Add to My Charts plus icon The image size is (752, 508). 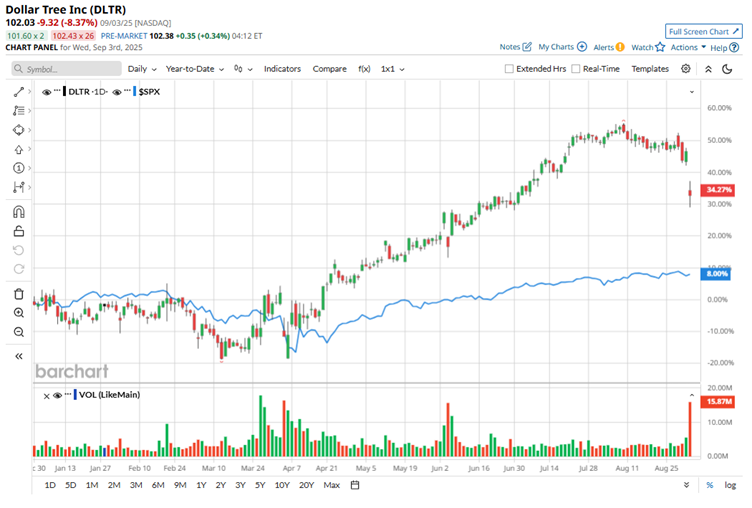(x=582, y=47)
